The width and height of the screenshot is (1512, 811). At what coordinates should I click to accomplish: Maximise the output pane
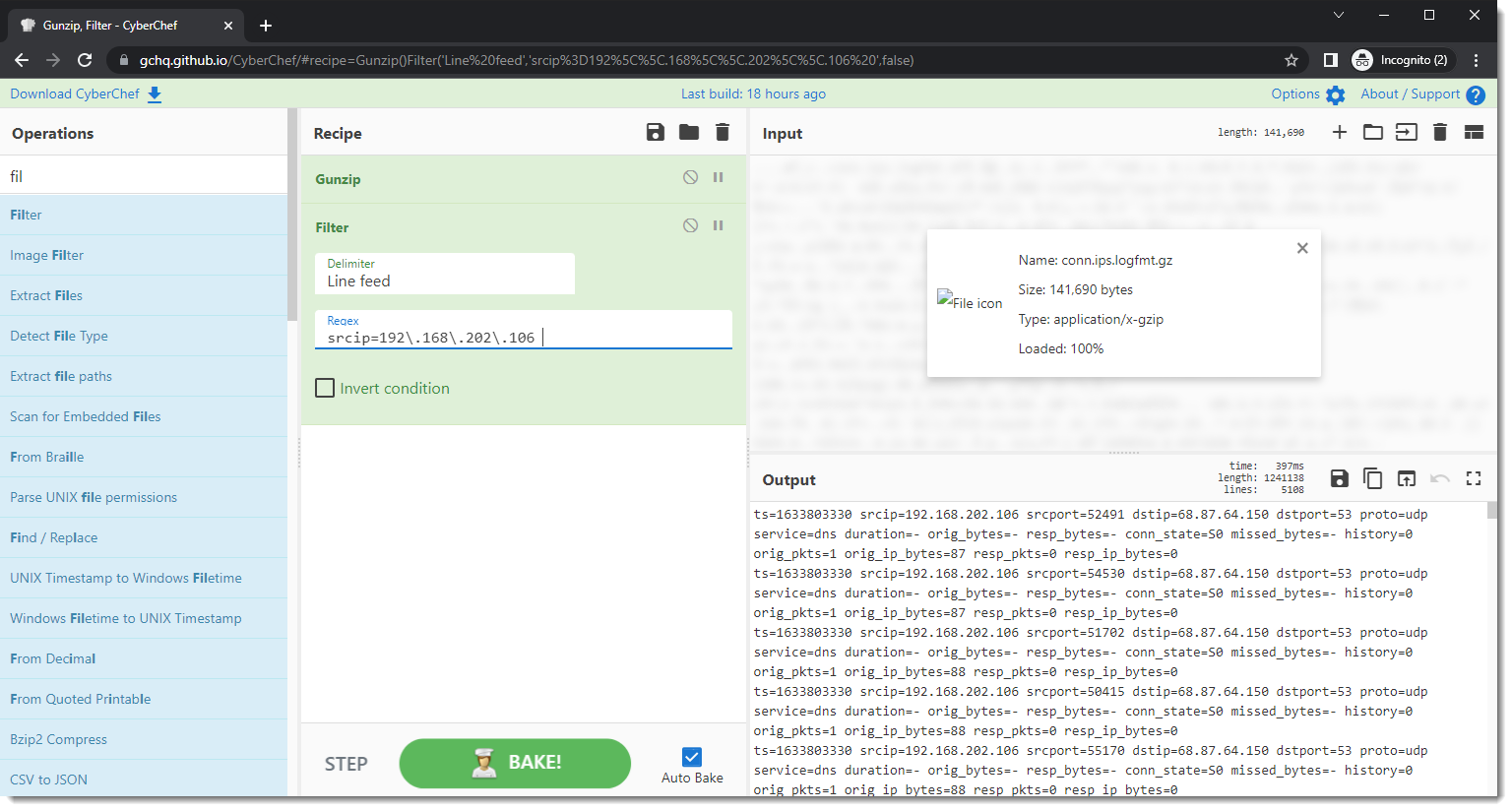pyautogui.click(x=1473, y=479)
